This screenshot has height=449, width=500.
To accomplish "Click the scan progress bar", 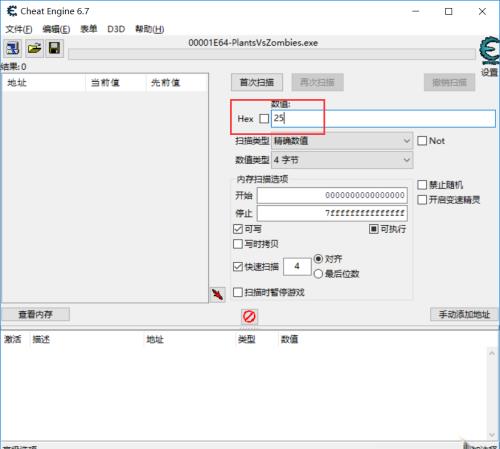I will coord(272,54).
